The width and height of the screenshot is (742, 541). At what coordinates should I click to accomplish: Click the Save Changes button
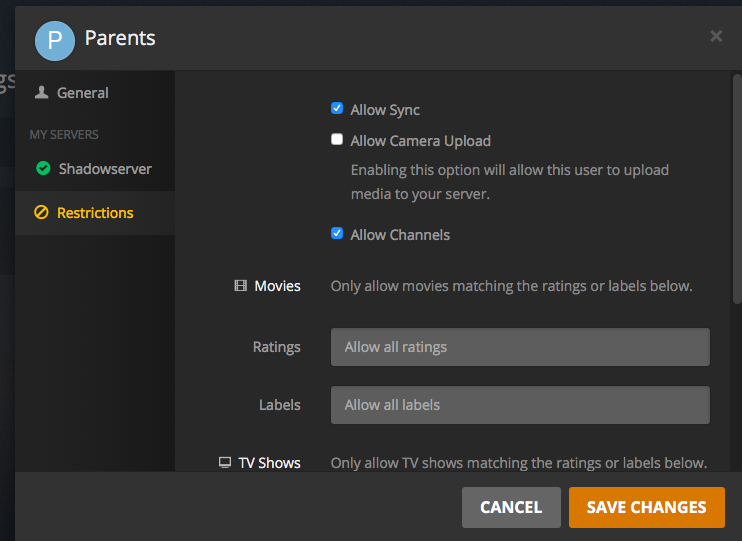[646, 507]
